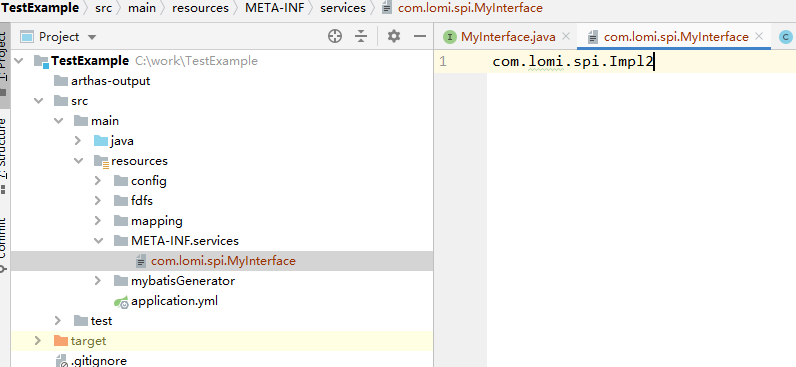This screenshot has height=367, width=796.
Task: Toggle the Project tool window sidebar tab
Action: tap(4, 64)
